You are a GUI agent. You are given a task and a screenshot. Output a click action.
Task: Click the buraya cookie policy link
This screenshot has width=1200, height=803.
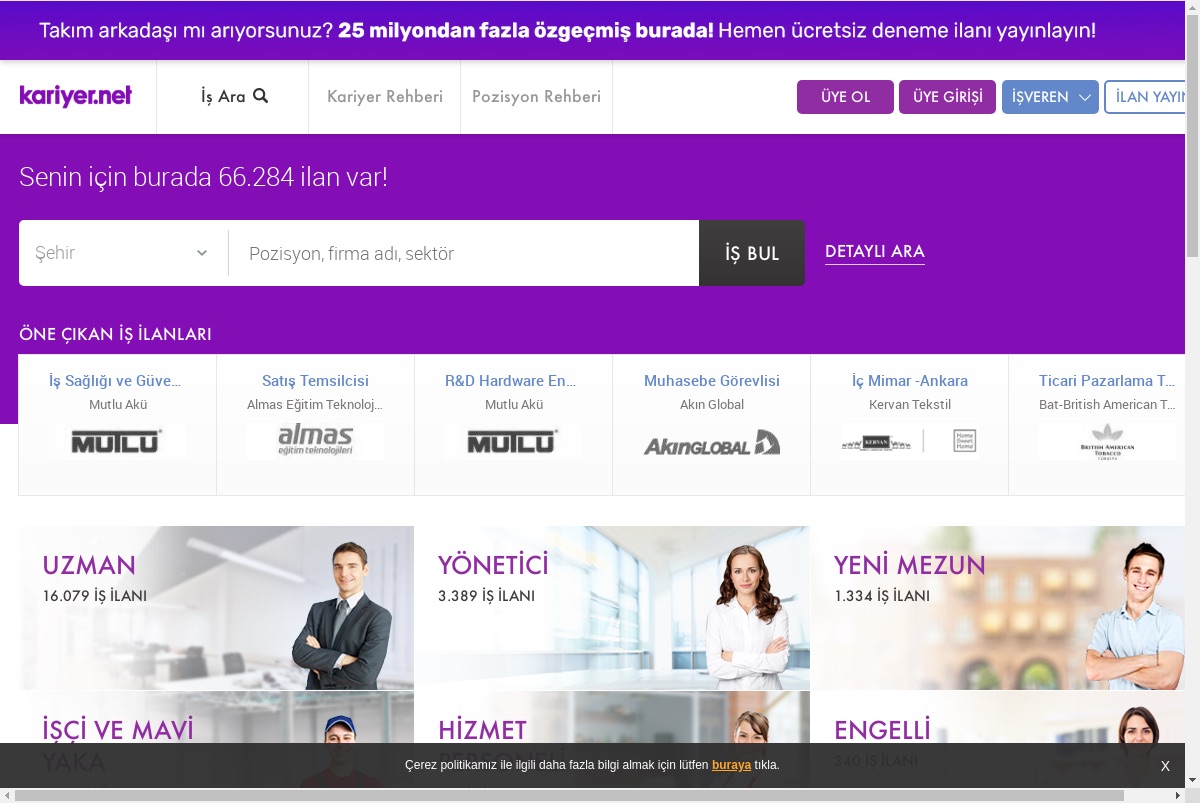tap(731, 765)
